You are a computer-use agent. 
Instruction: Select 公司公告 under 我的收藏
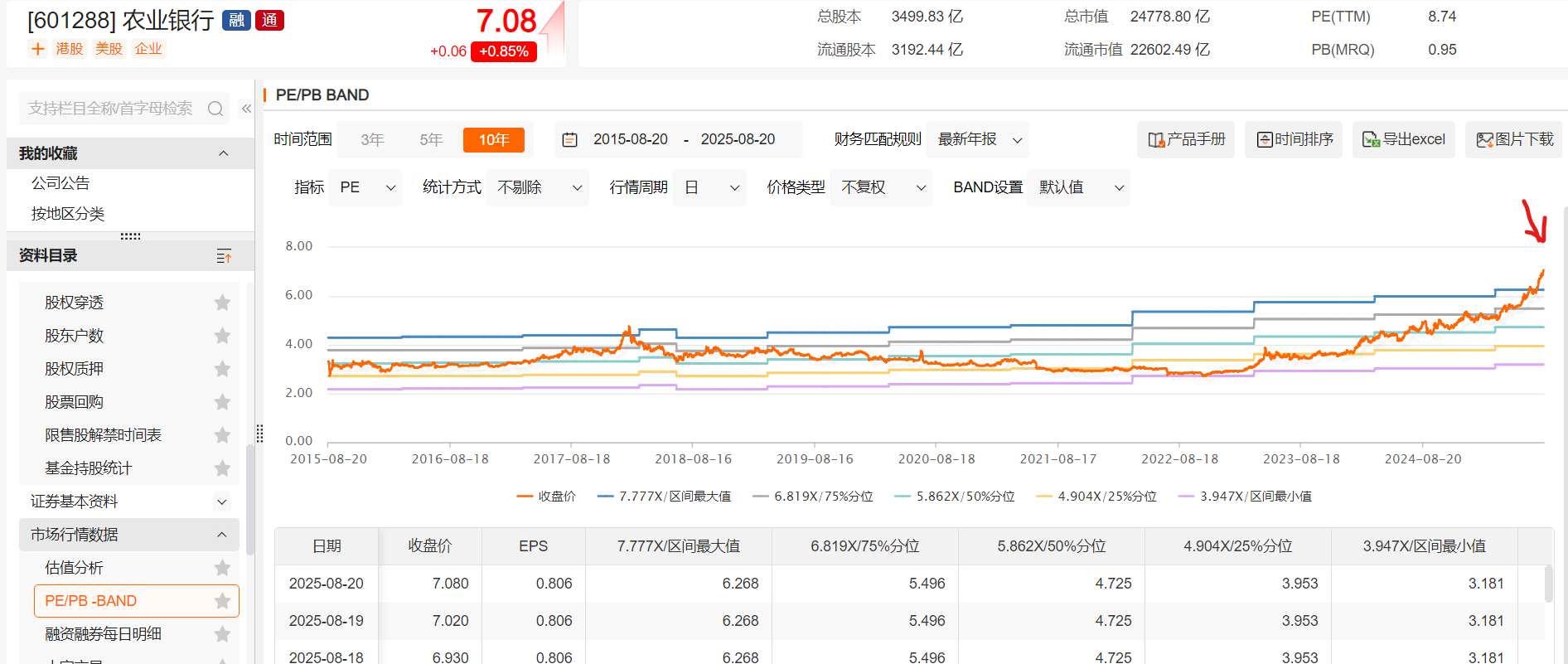[60, 183]
